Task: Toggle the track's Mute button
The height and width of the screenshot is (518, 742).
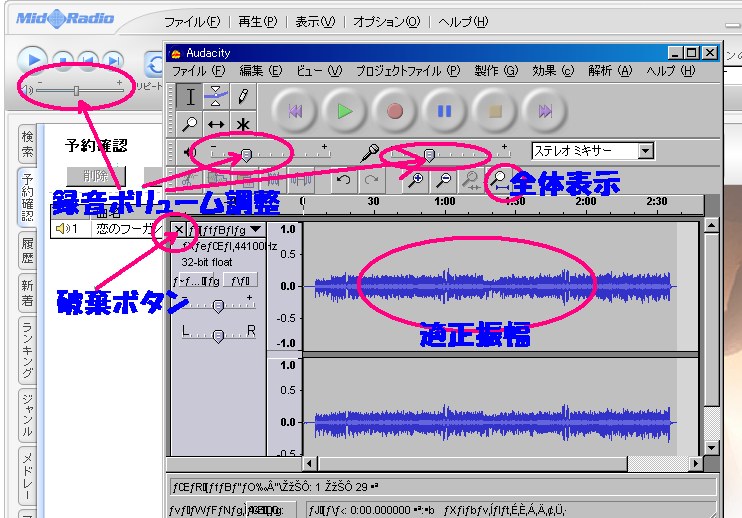Action: click(x=197, y=281)
